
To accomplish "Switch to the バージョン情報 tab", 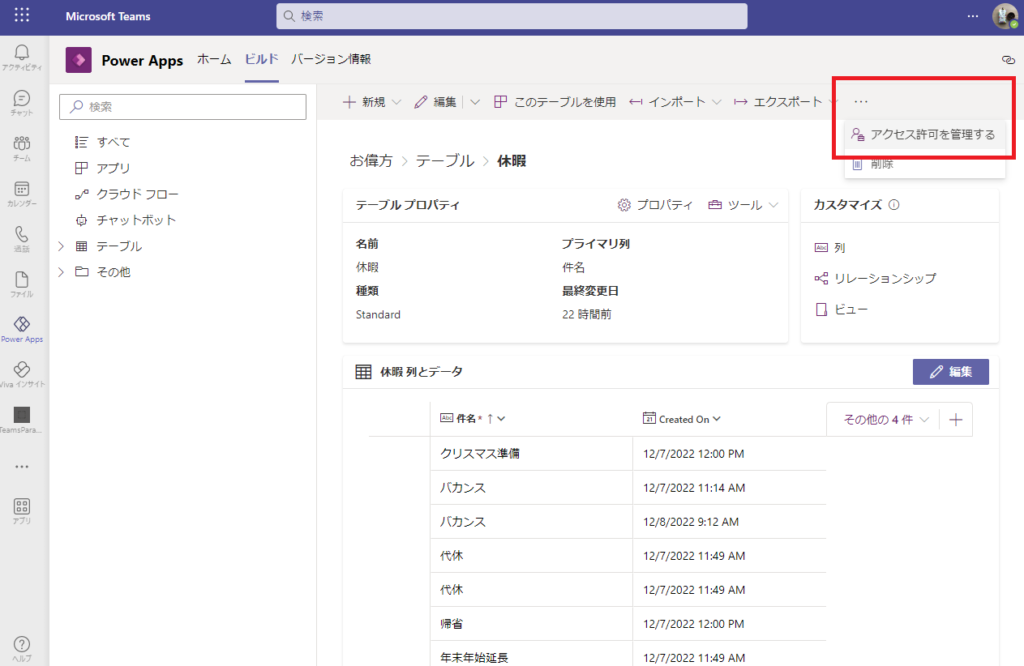I will tap(331, 59).
